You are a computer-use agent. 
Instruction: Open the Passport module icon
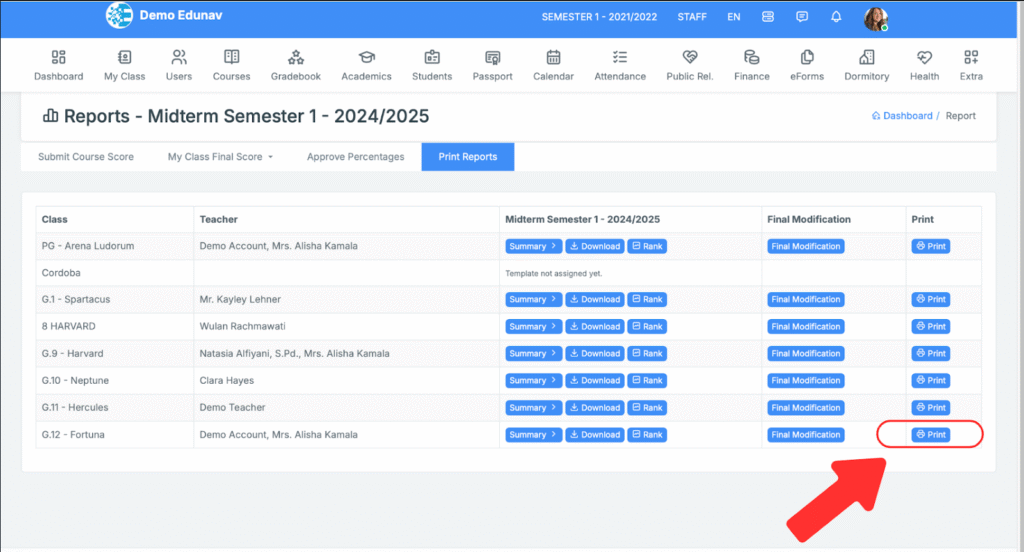[x=492, y=64]
